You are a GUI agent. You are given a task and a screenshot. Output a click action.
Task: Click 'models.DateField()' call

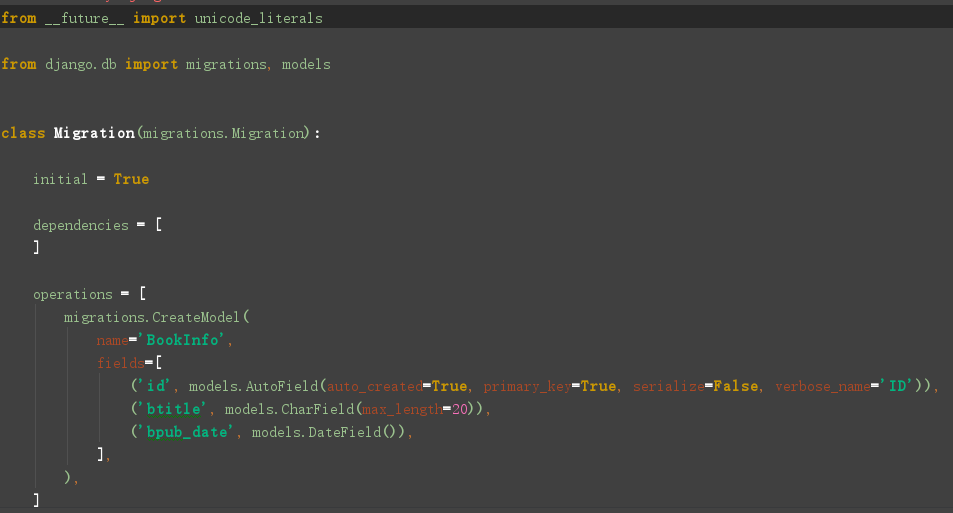click(325, 432)
